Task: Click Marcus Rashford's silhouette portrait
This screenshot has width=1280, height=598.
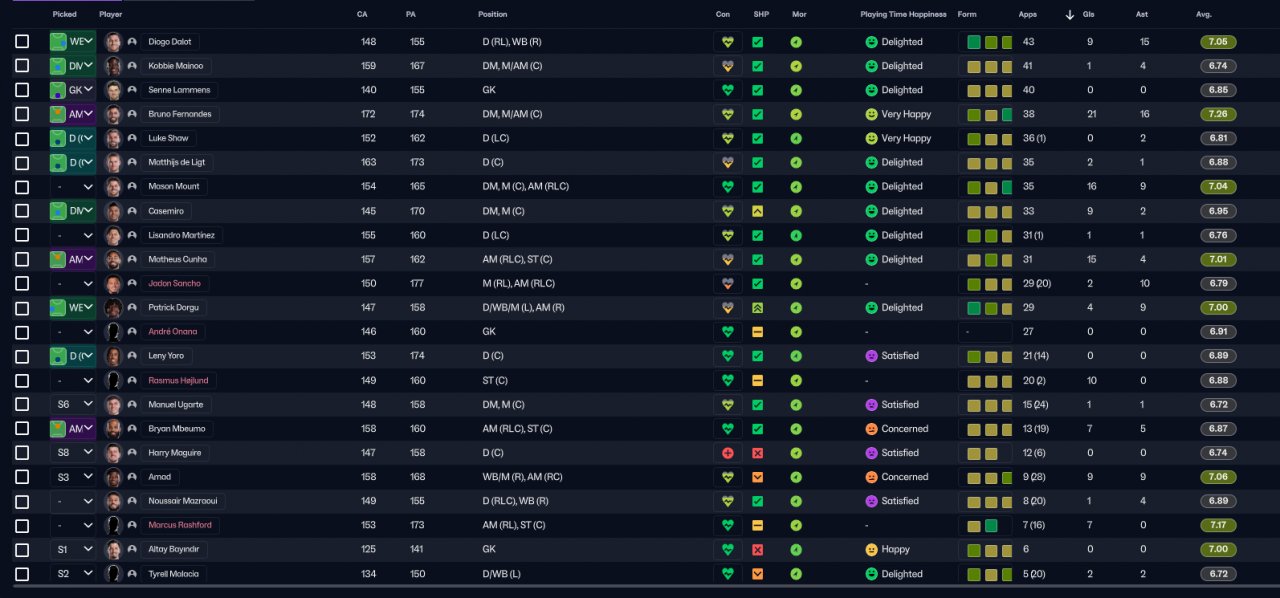Action: tap(113, 525)
